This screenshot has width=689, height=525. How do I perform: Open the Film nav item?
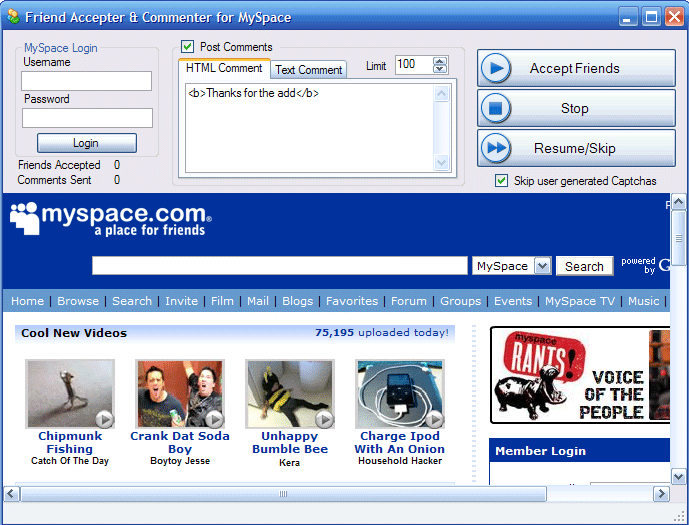click(222, 301)
